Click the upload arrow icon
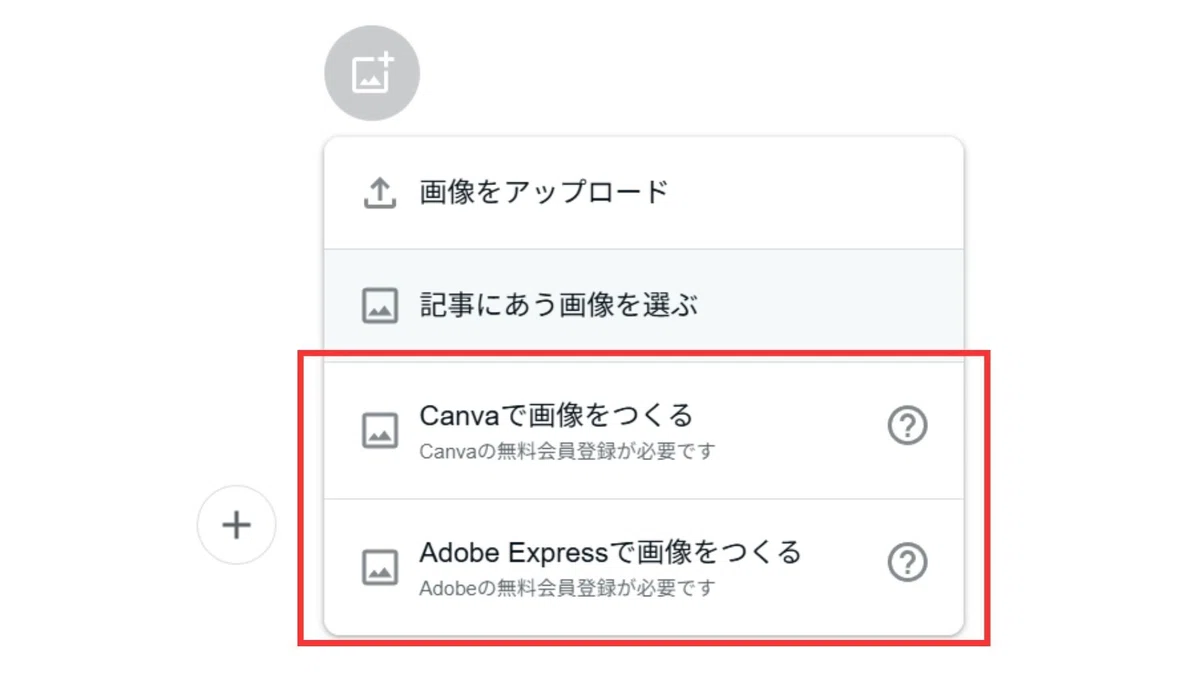Screen dimensions: 1200x675 [379, 193]
